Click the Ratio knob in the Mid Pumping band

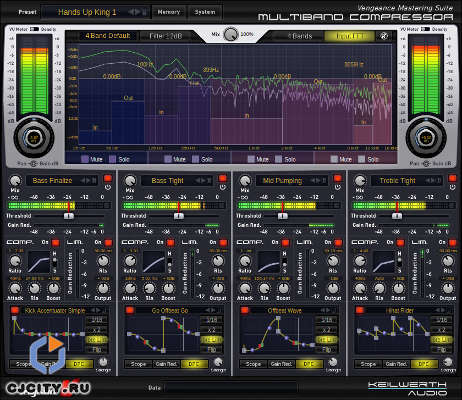pyautogui.click(x=245, y=261)
